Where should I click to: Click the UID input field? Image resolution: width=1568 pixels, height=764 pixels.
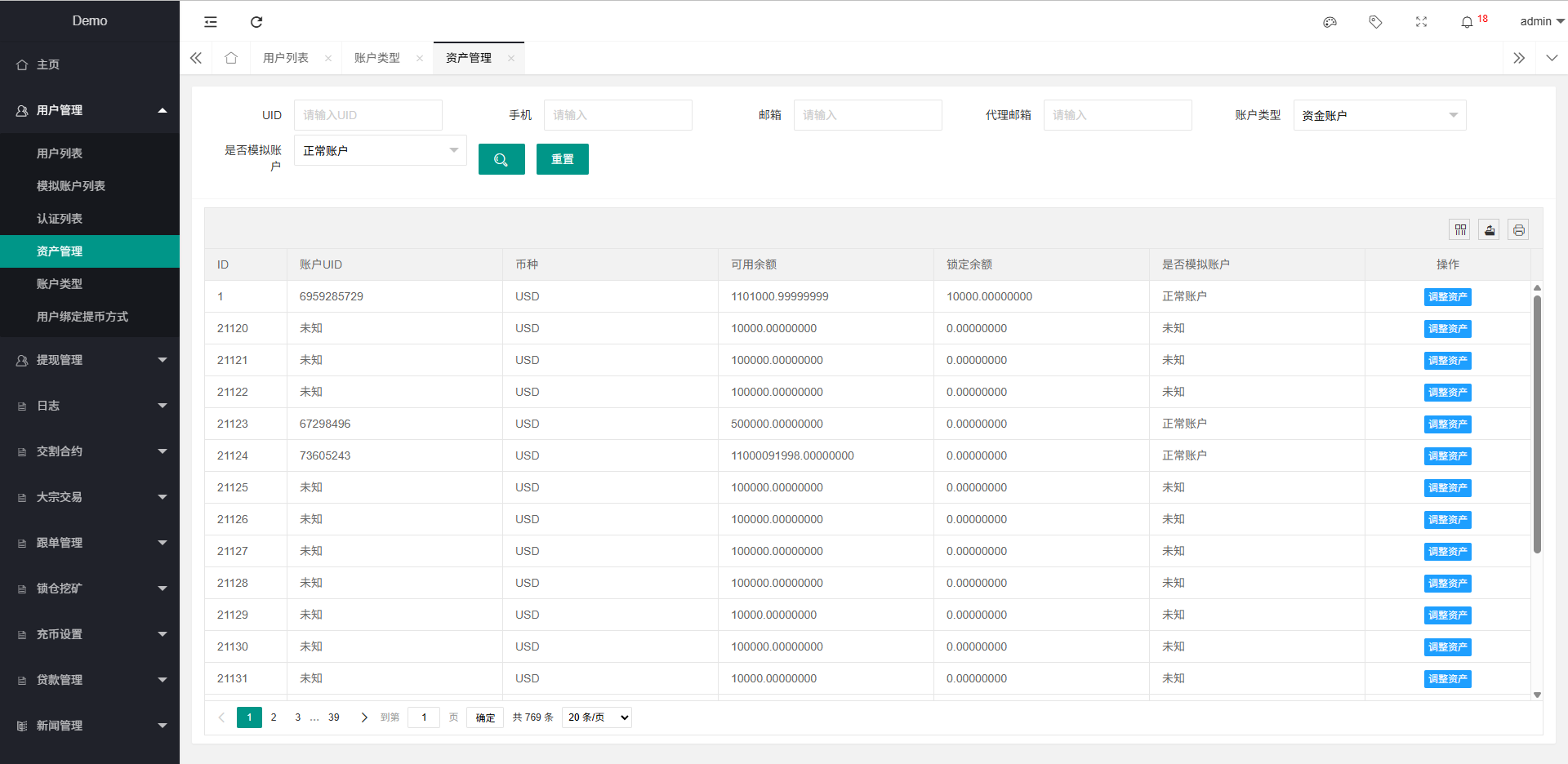point(367,115)
